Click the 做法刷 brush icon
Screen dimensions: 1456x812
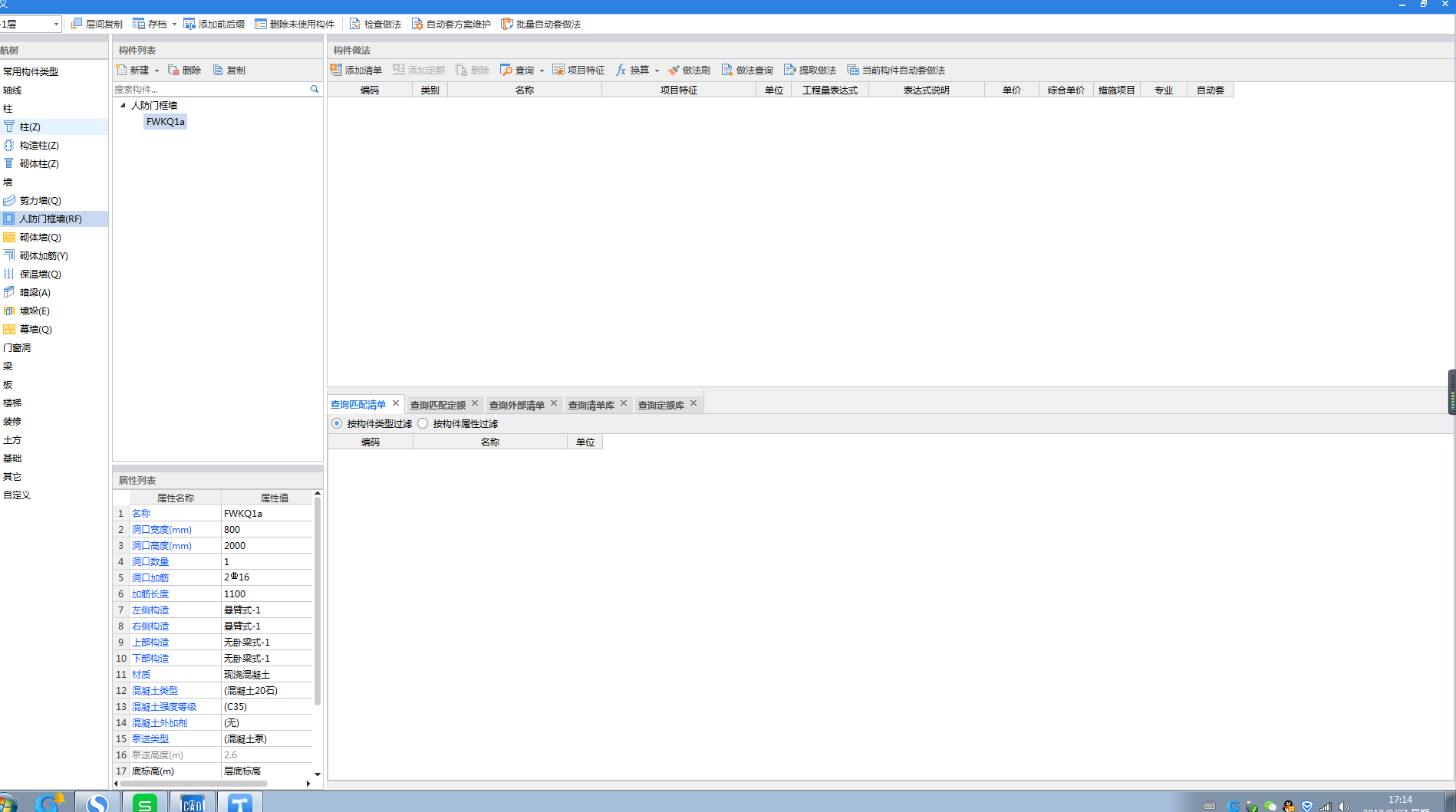point(674,71)
